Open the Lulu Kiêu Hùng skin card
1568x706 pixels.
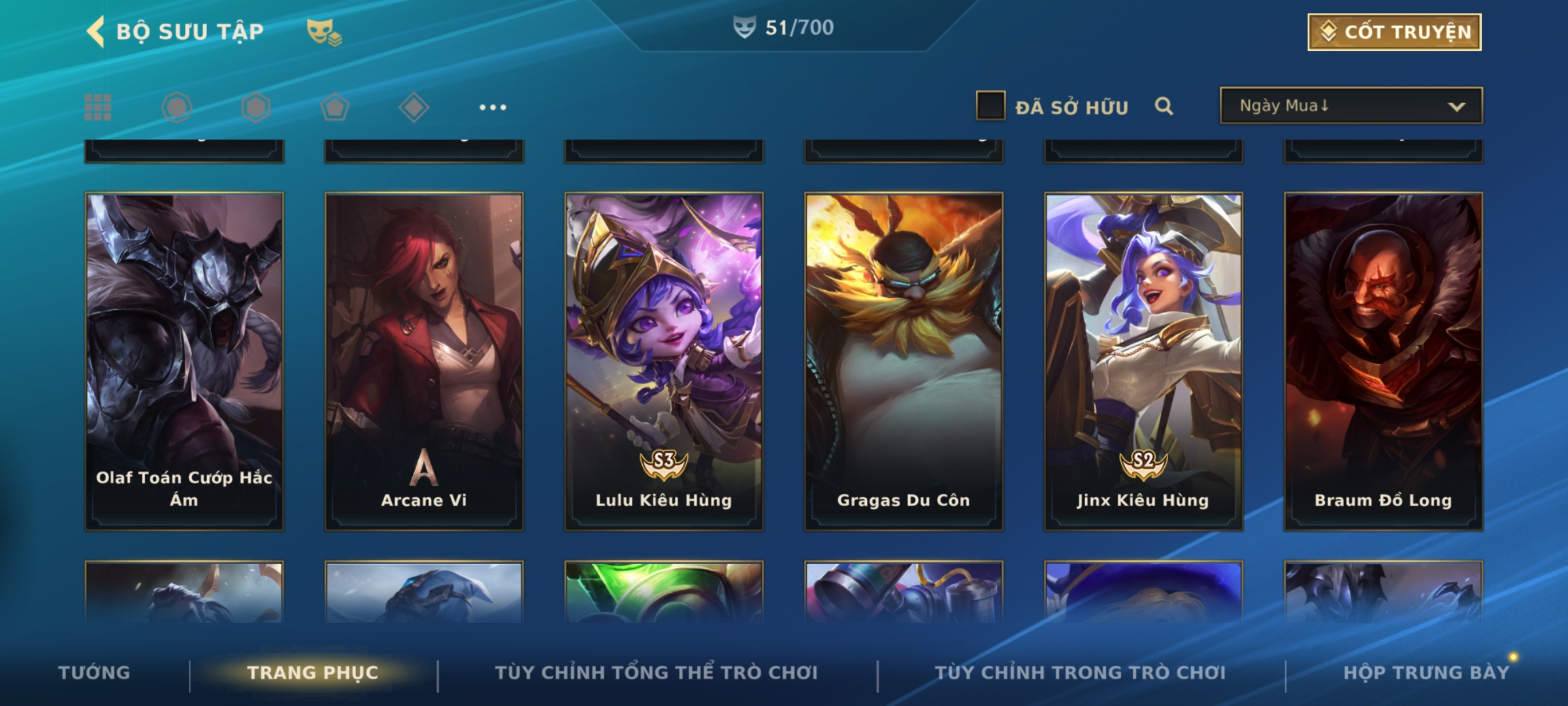(664, 361)
